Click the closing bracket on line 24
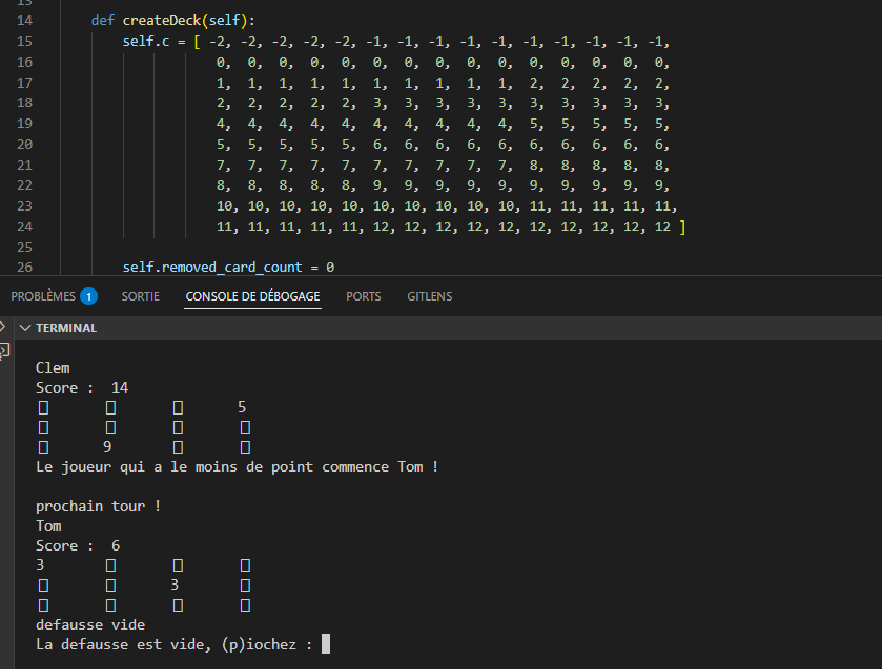The image size is (882, 669). (x=681, y=228)
